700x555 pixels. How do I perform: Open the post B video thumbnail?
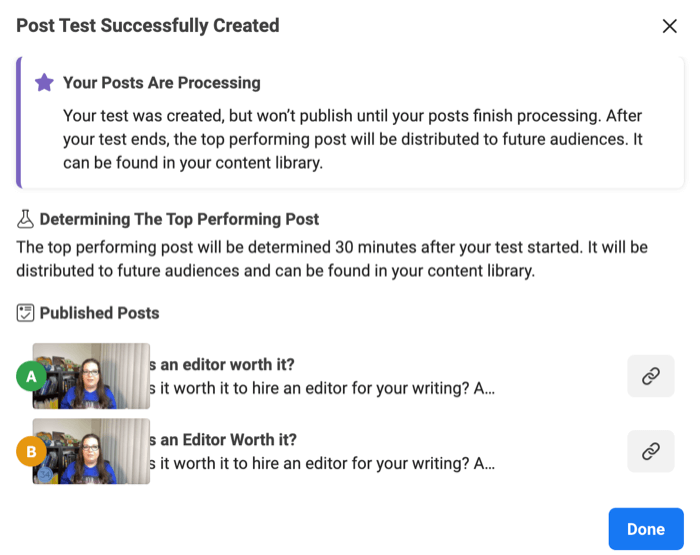pos(91,451)
